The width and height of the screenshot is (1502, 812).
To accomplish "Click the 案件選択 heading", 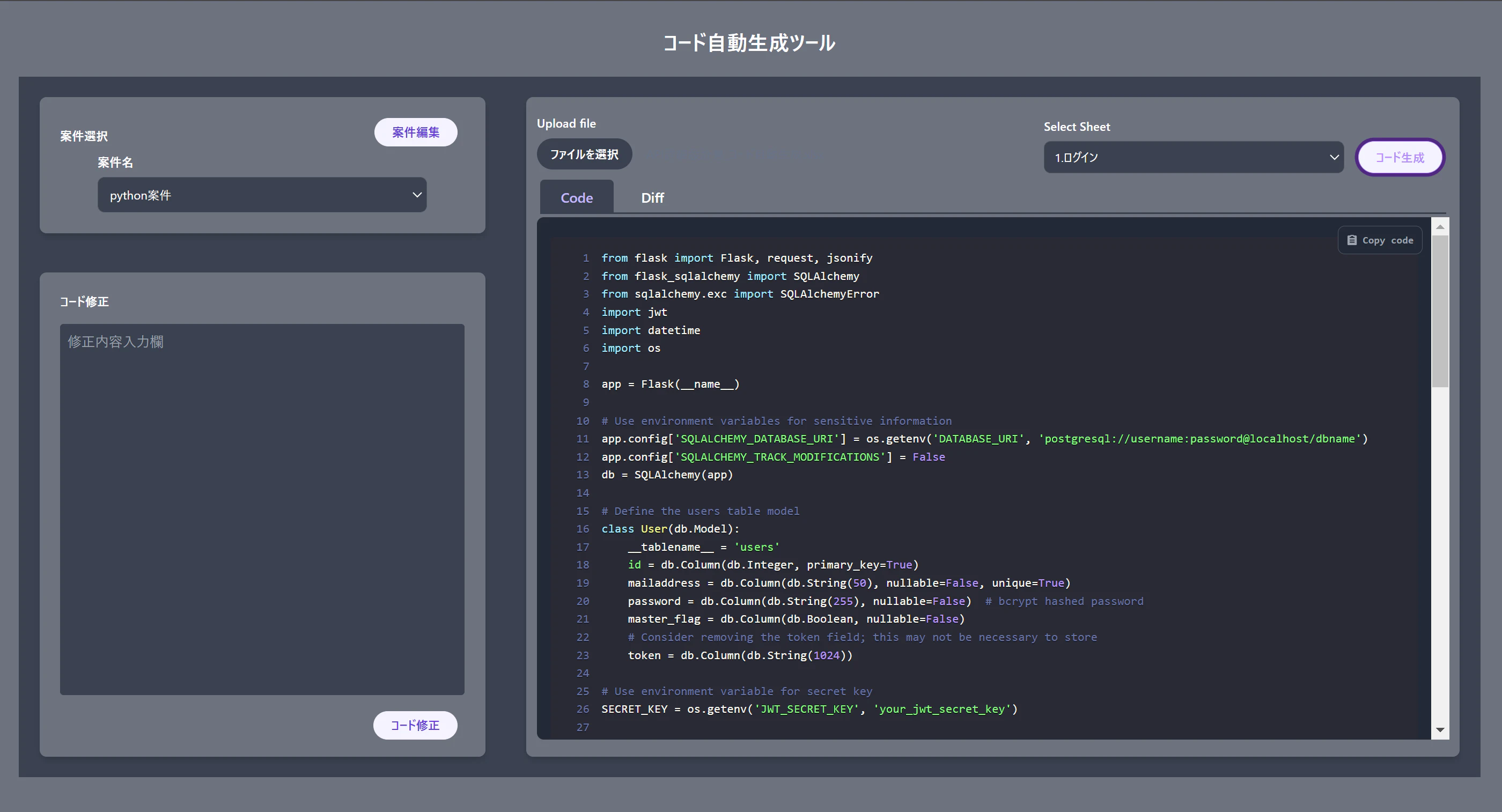I will 84,136.
